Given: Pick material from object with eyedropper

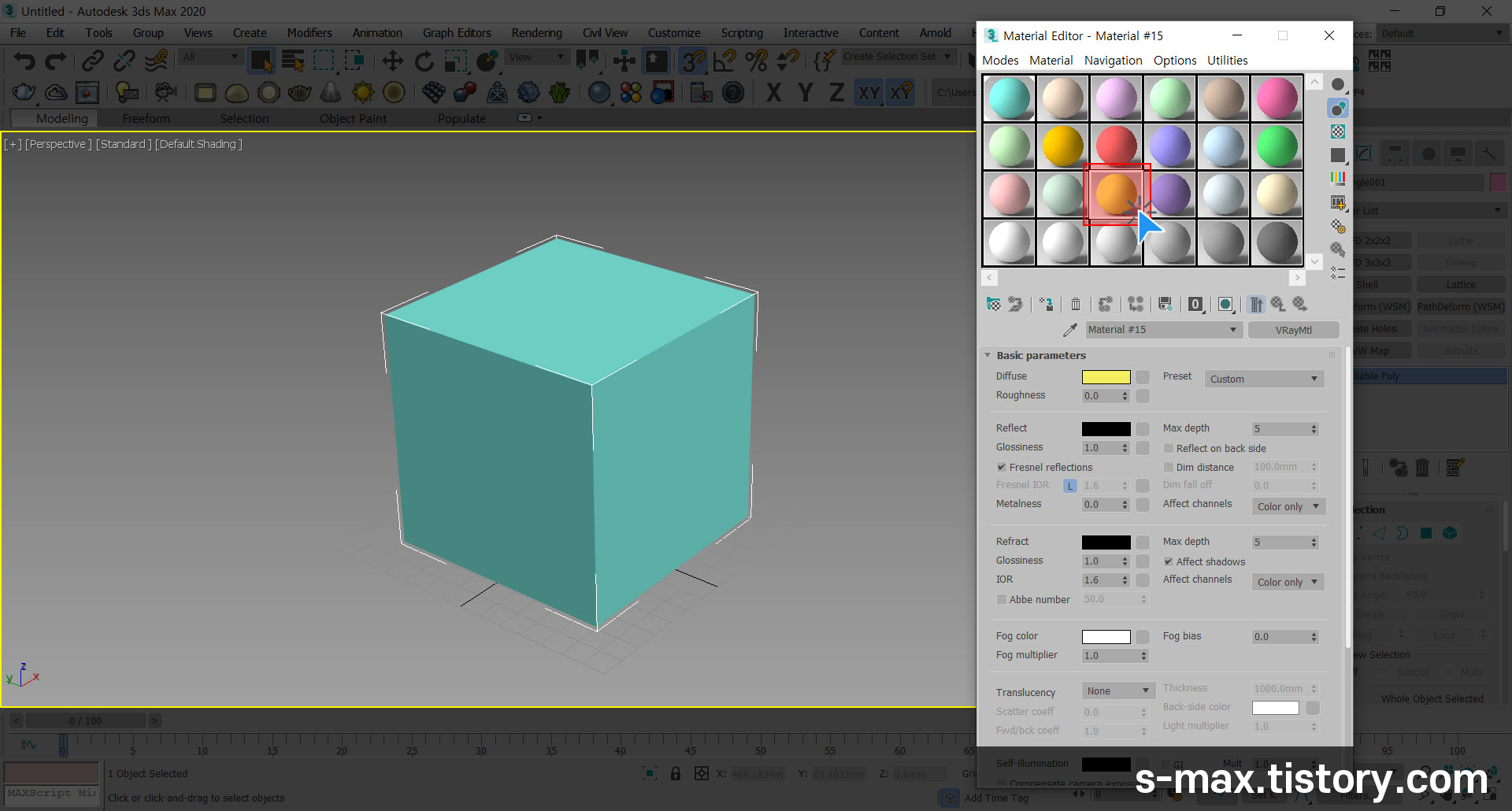Looking at the screenshot, I should [x=1070, y=330].
